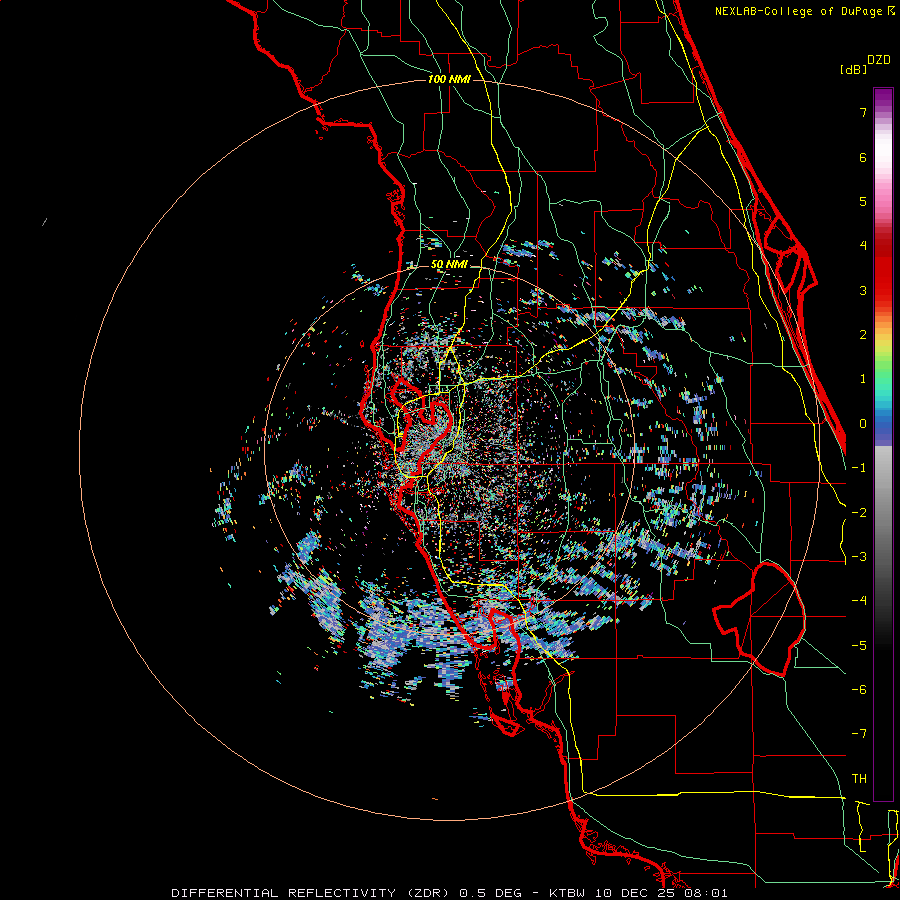This screenshot has height=900, width=900.
Task: Click the [dB] units label
Action: 854,69
